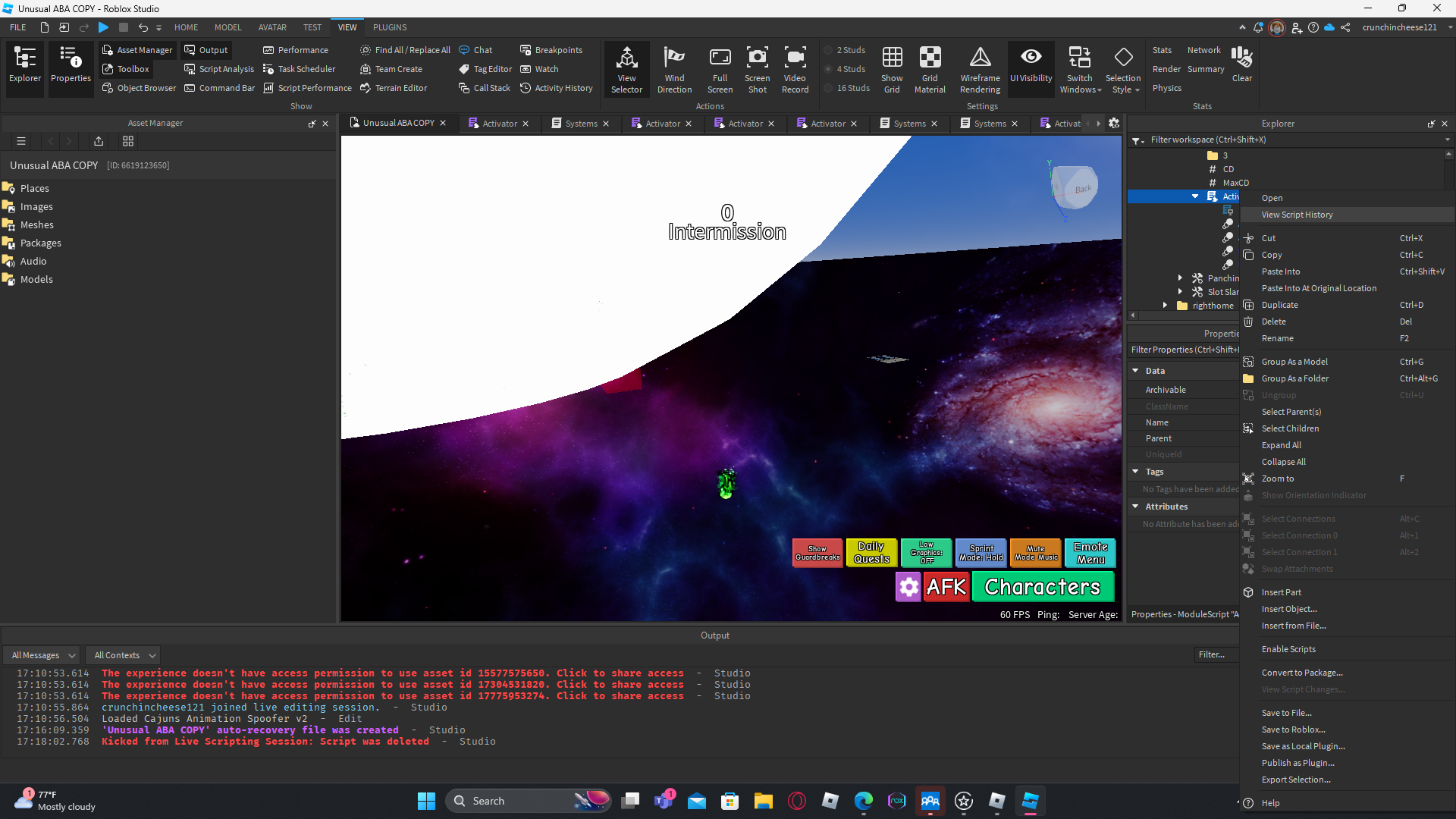
Task: Toggle the Output window
Action: [x=206, y=50]
